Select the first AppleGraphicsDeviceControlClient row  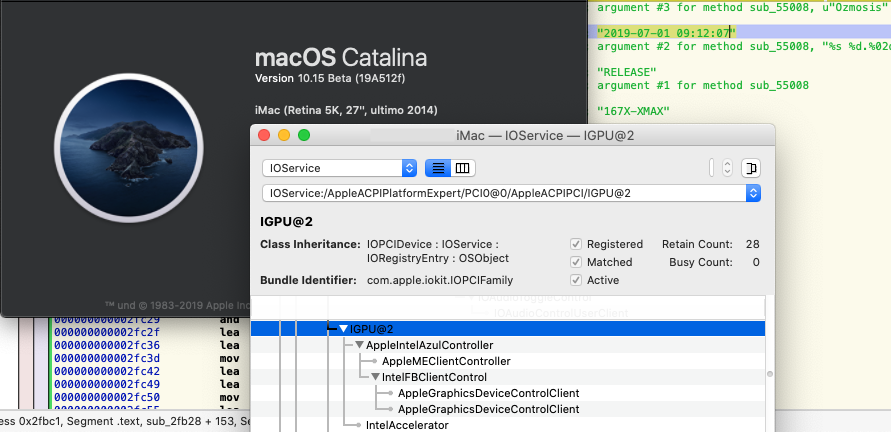coord(508,393)
